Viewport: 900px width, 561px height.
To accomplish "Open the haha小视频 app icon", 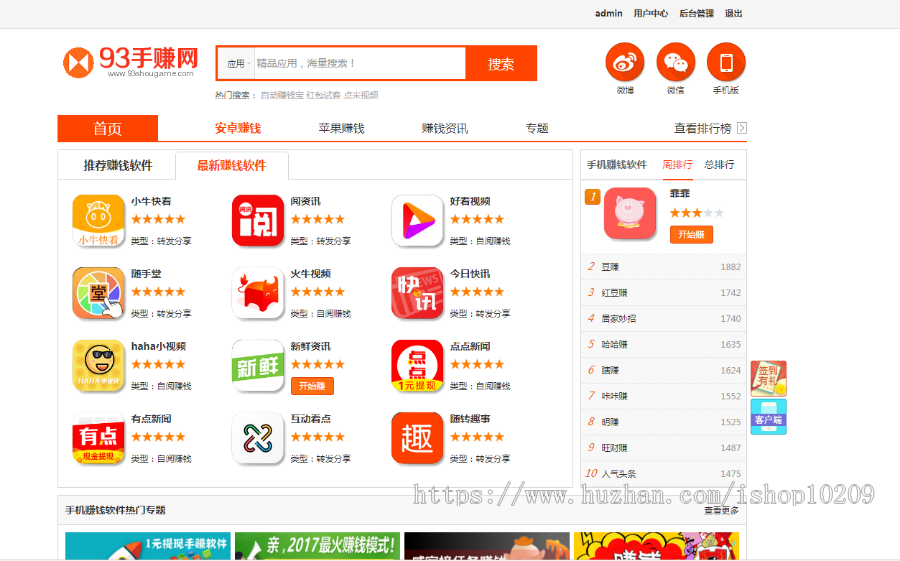I will pos(98,366).
